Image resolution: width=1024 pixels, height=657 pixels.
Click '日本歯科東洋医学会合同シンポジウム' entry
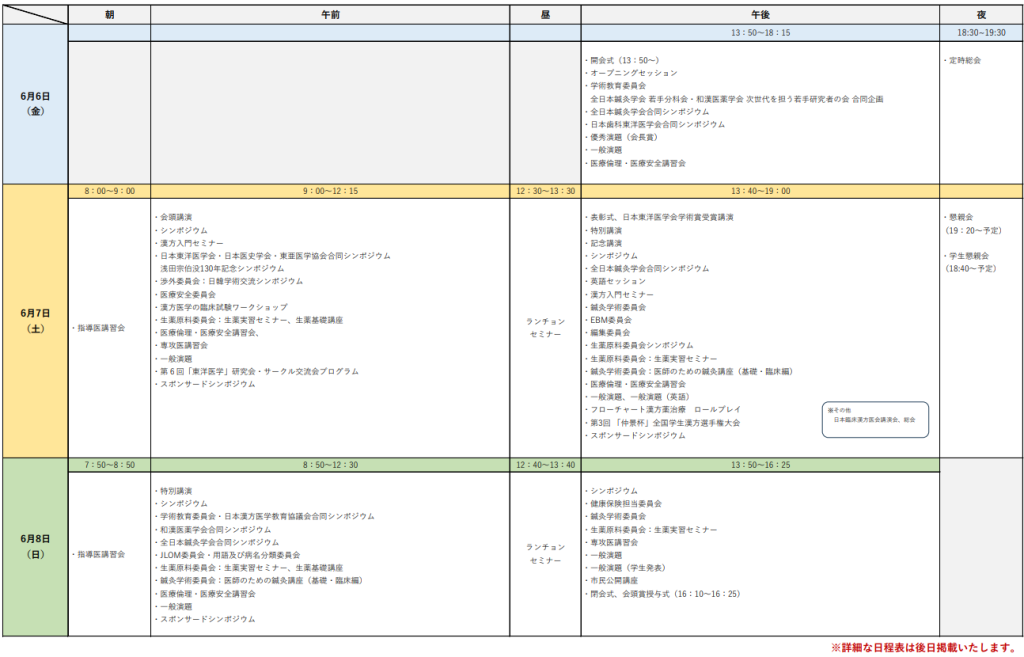point(655,124)
